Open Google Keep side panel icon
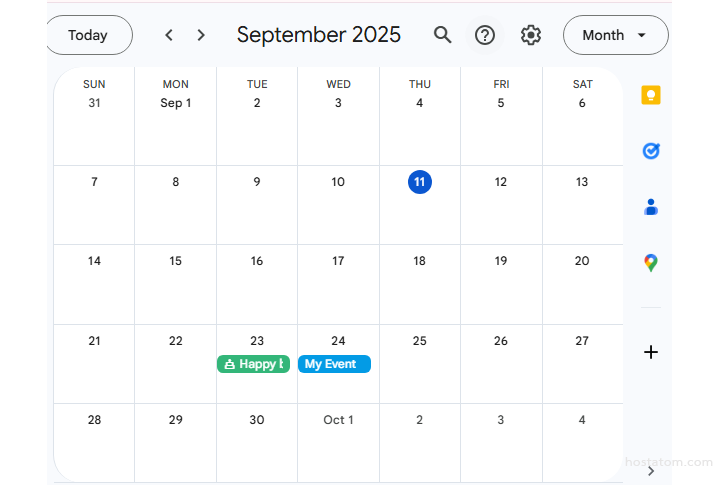The width and height of the screenshot is (720, 485). tap(651, 96)
